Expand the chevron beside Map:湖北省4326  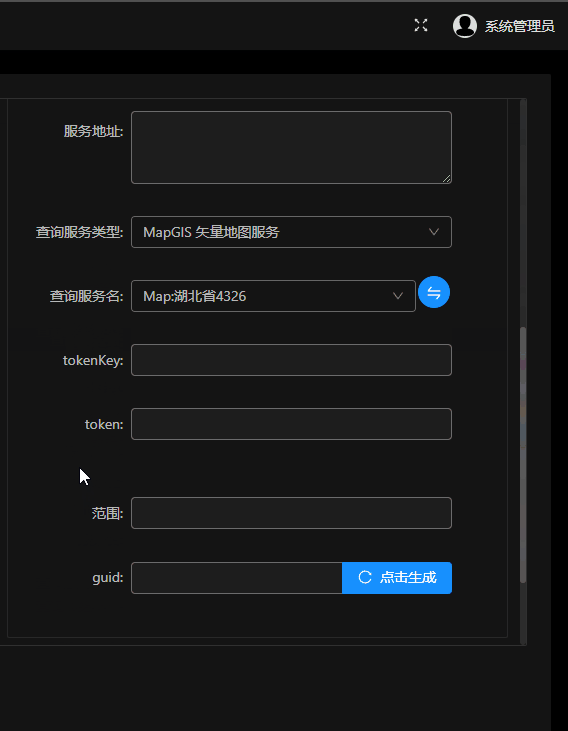click(398, 296)
